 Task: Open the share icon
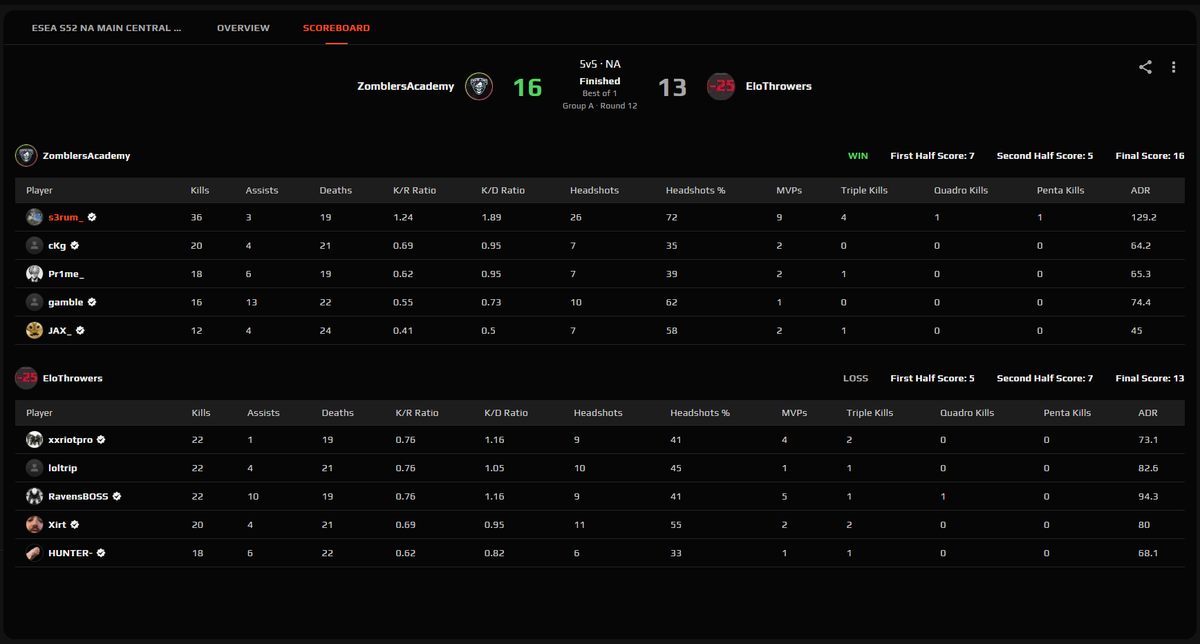point(1145,67)
